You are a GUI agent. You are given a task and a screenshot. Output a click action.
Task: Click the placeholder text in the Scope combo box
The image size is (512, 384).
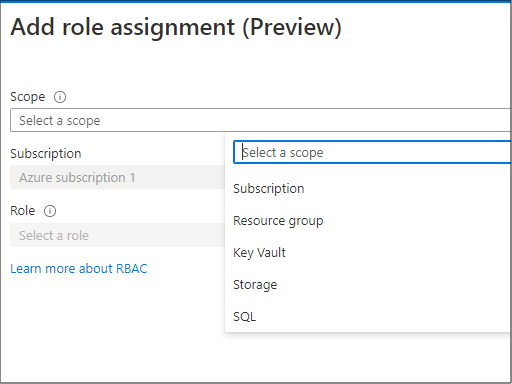point(60,121)
